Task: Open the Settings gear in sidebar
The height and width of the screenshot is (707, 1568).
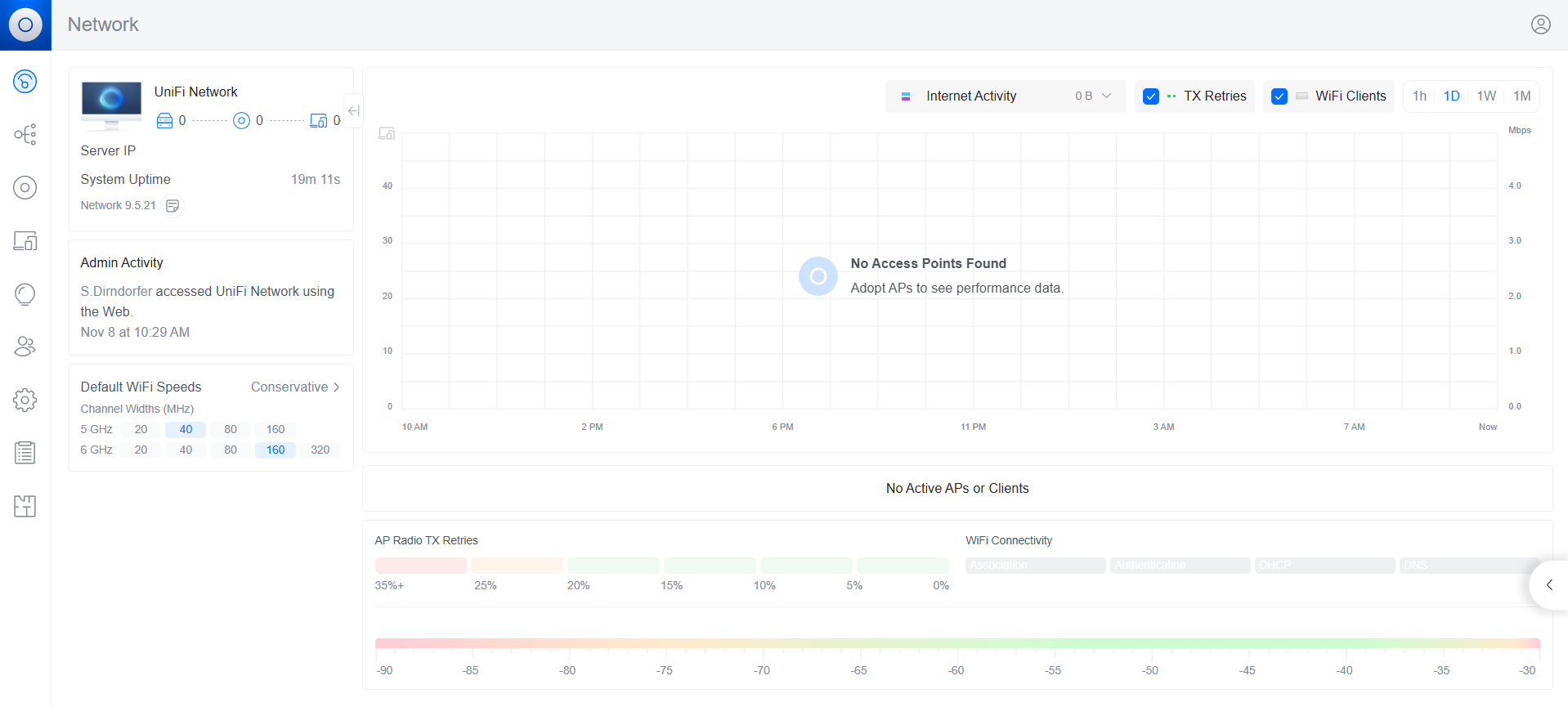Action: pos(25,400)
